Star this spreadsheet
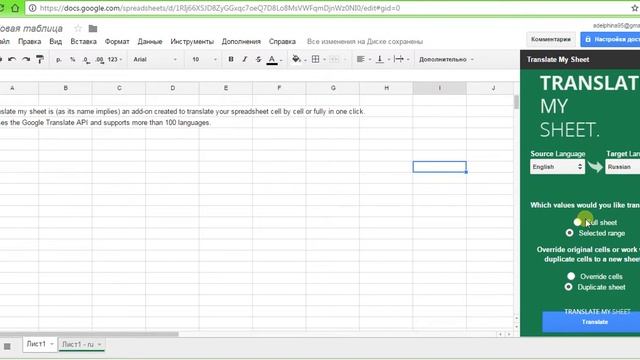Image resolution: width=640 pixels, height=360 pixels. (78, 28)
